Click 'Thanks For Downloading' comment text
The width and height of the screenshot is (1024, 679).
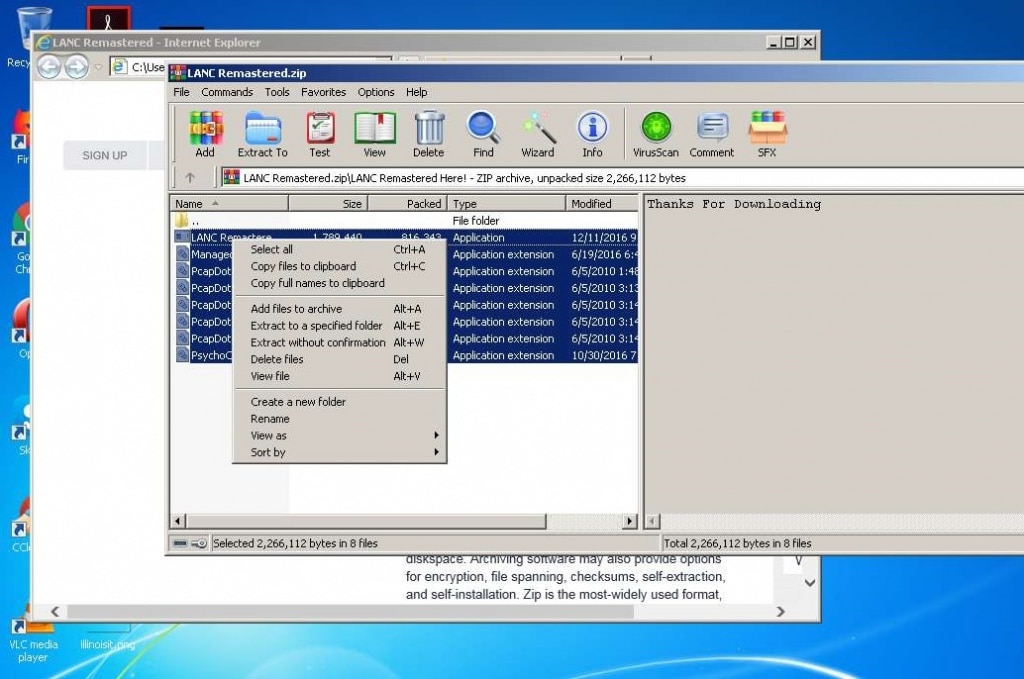click(x=734, y=204)
